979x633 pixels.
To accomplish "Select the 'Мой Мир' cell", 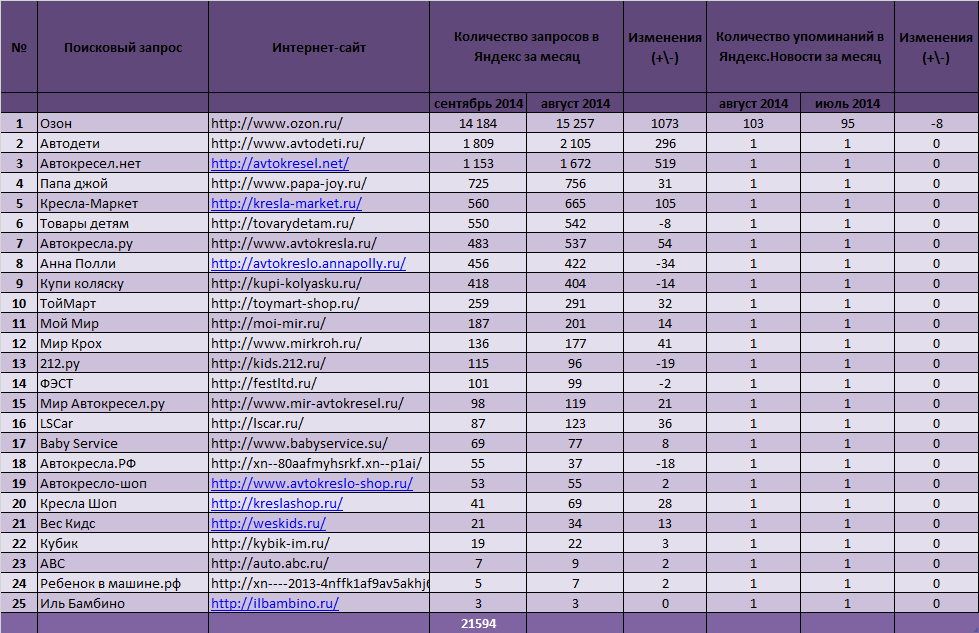I will coord(123,323).
